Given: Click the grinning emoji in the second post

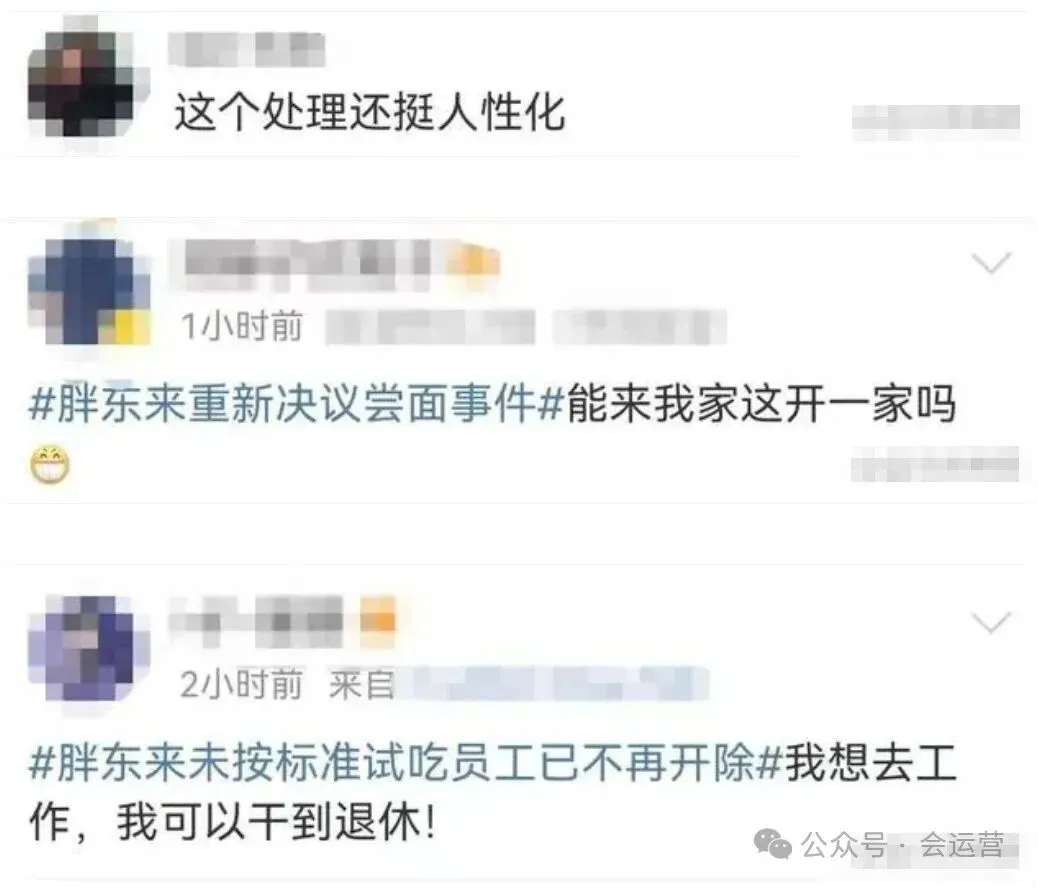Looking at the screenshot, I should point(50,465).
